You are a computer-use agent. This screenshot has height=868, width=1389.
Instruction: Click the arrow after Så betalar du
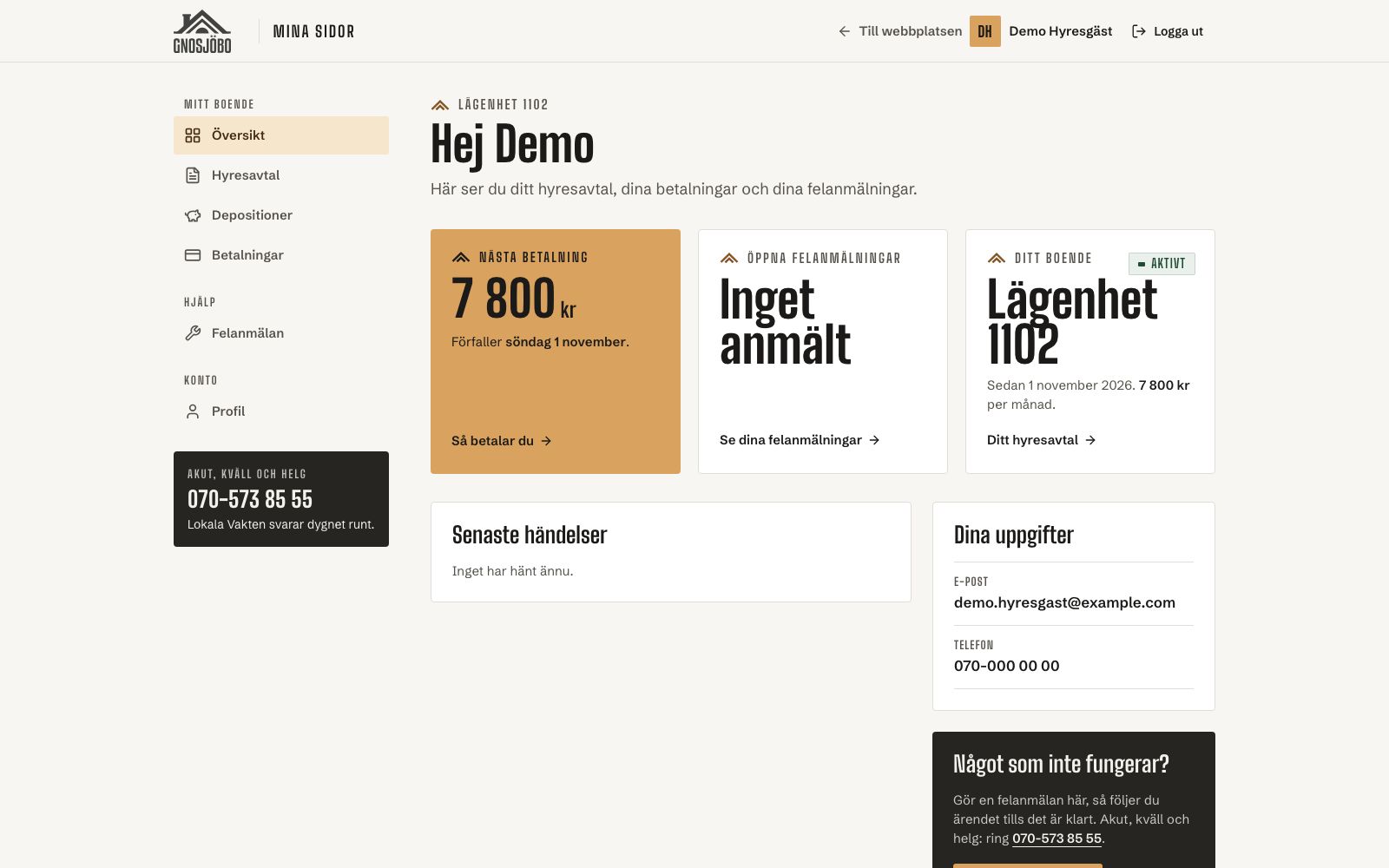point(546,441)
